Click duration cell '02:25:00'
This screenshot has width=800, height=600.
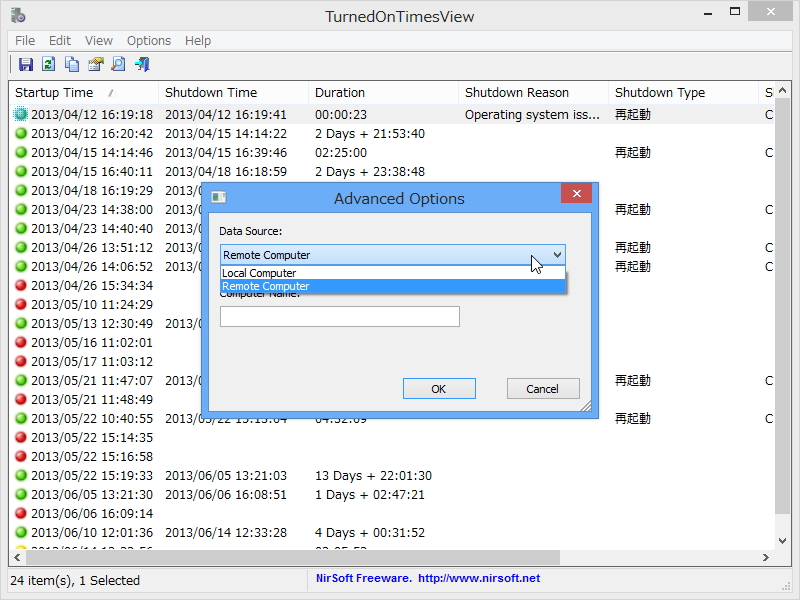tap(341, 153)
